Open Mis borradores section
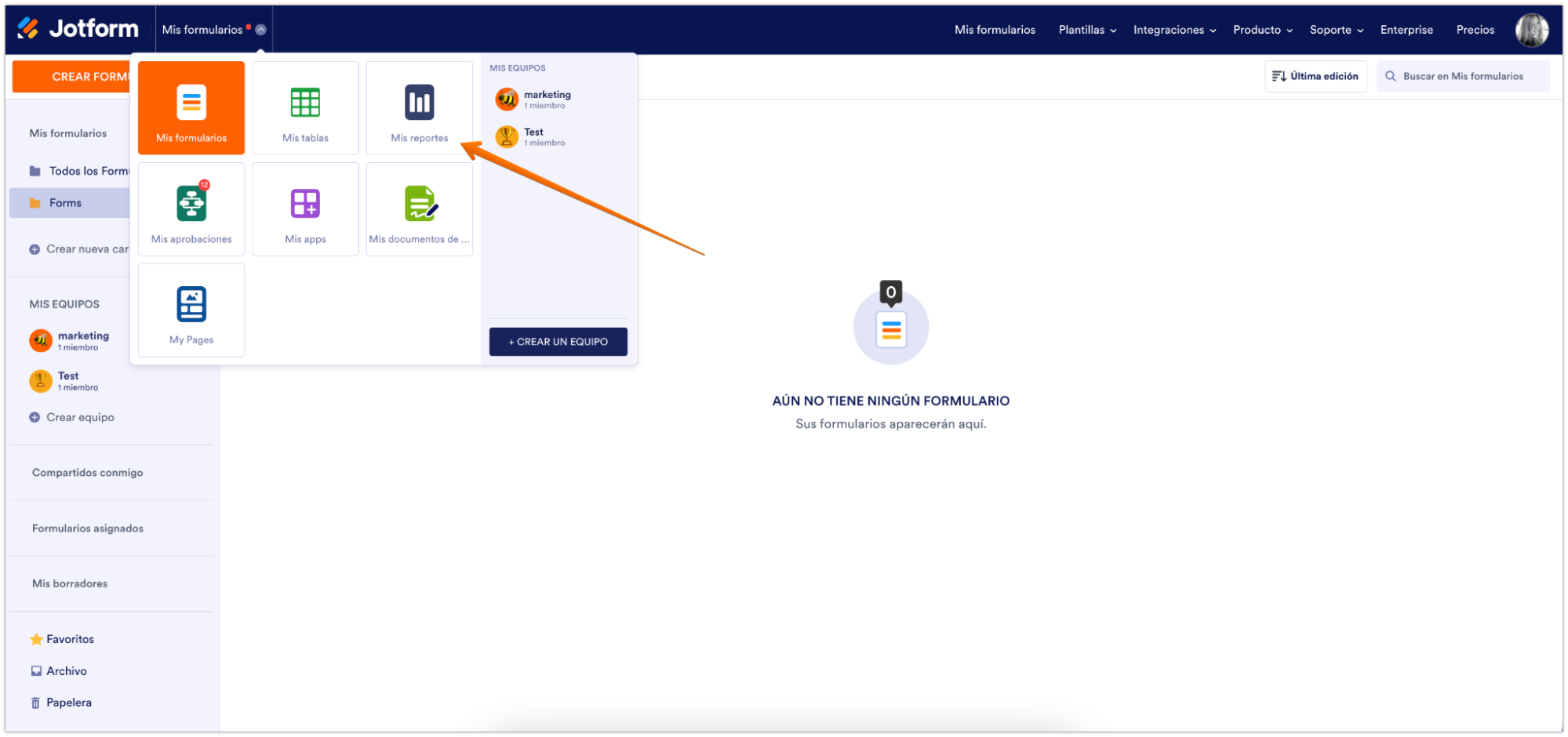The width and height of the screenshot is (1568, 737). click(70, 583)
